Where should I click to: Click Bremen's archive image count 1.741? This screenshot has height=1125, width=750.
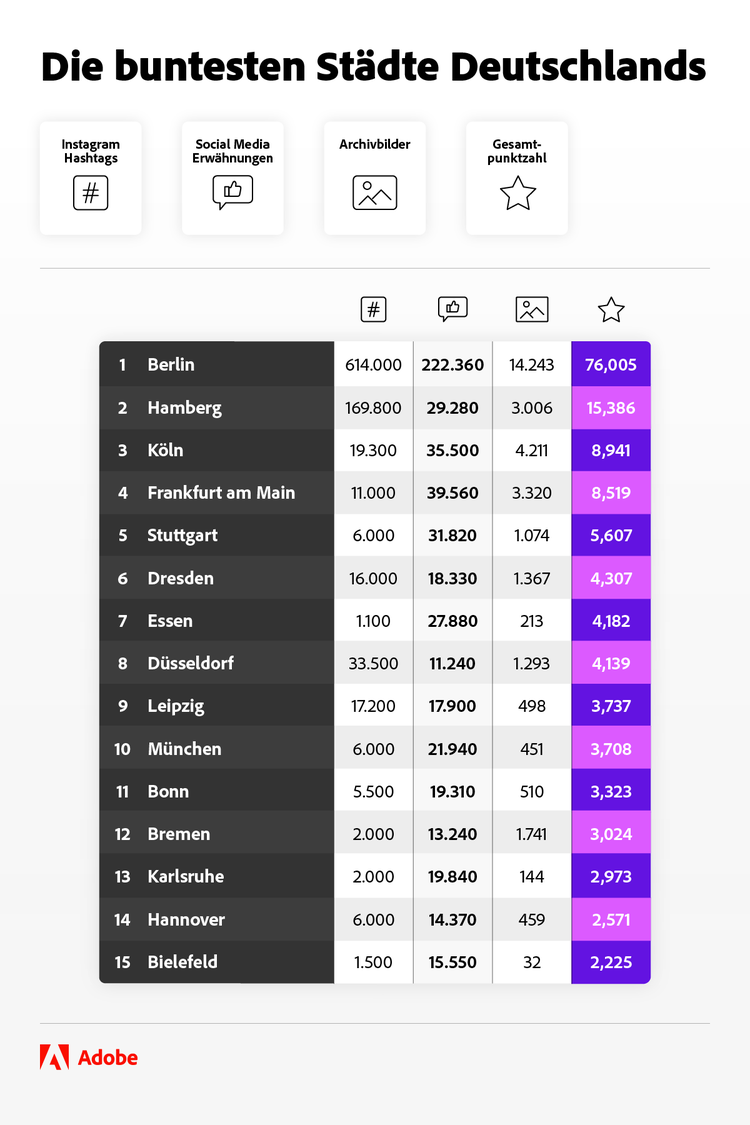pyautogui.click(x=532, y=834)
